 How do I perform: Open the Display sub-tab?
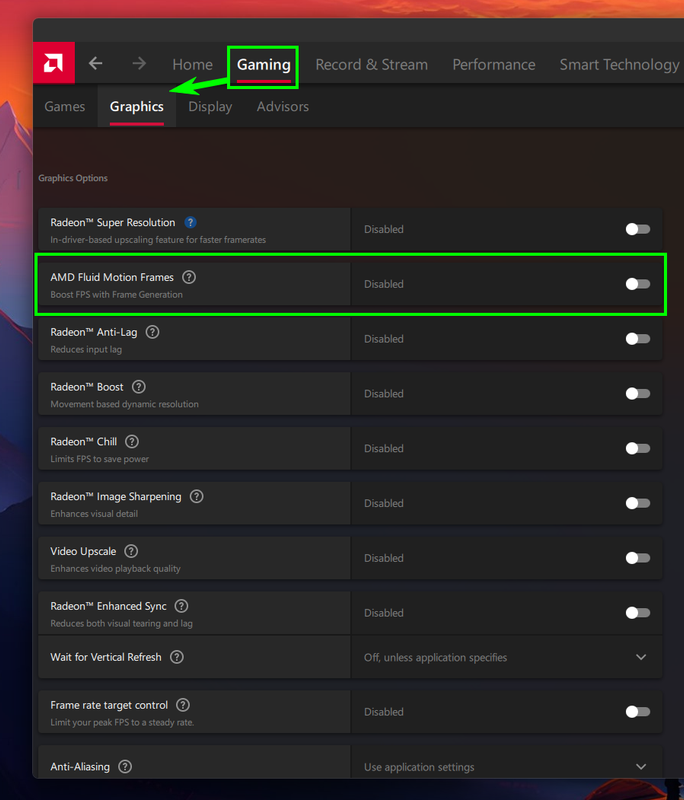[210, 107]
